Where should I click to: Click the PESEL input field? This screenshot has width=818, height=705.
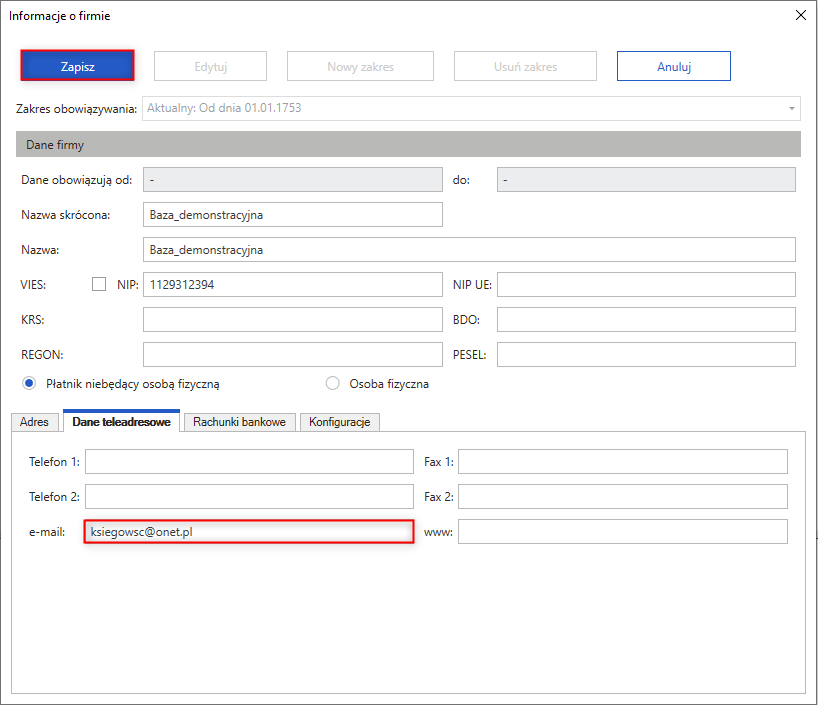point(646,354)
